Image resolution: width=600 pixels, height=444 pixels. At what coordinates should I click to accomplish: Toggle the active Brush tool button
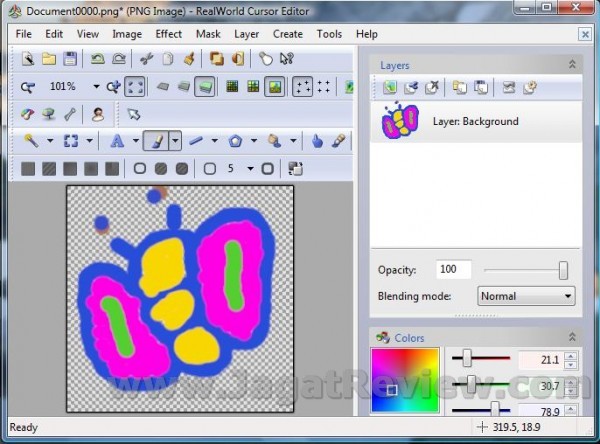(x=155, y=141)
